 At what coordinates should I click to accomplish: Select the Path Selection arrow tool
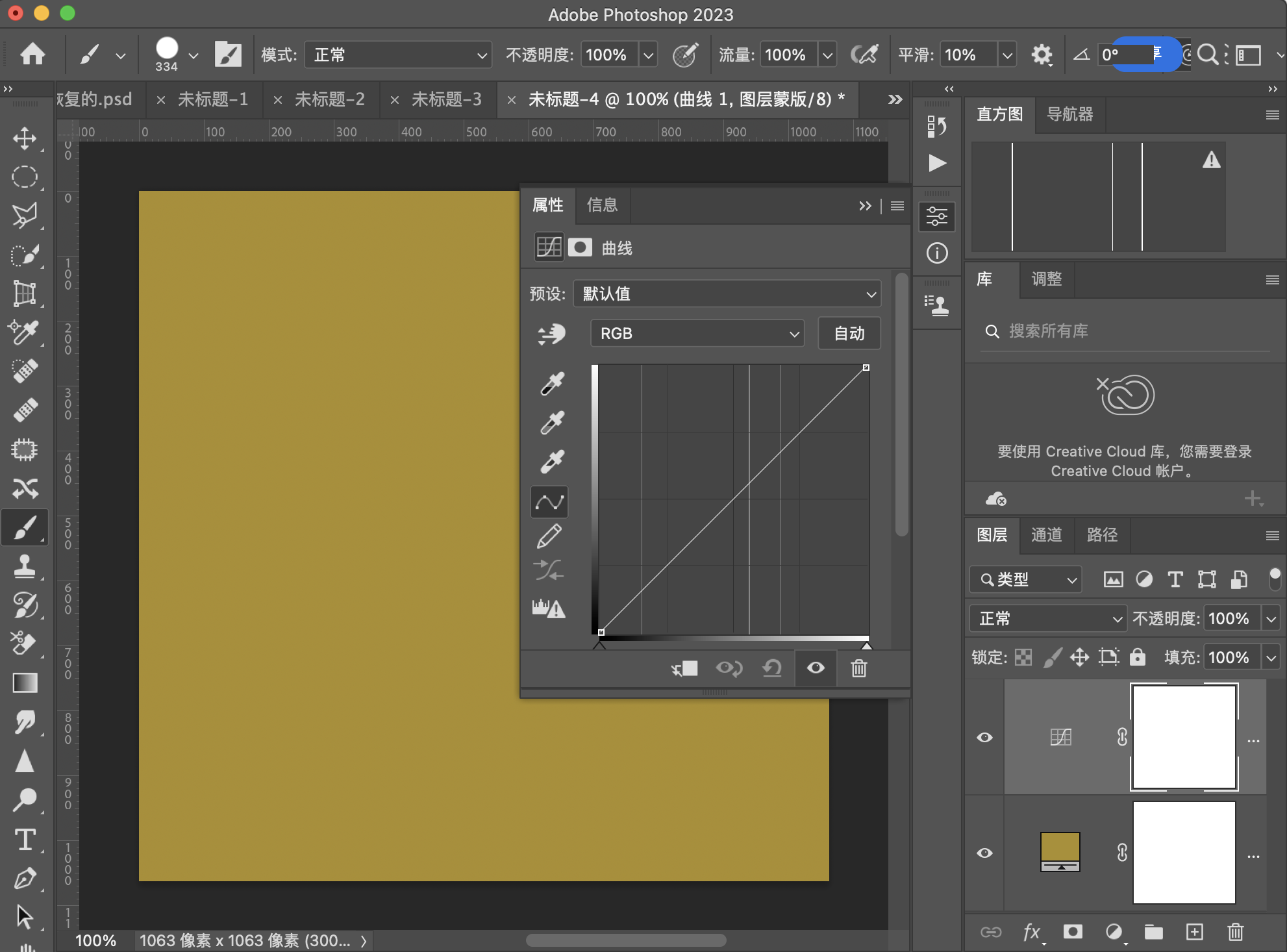pos(25,917)
